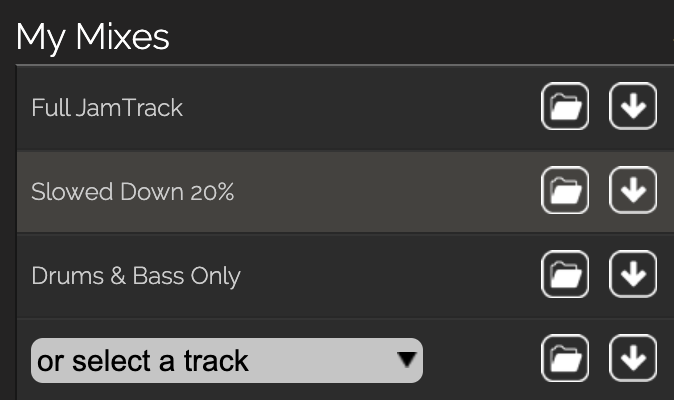Click the vertical left border of the mixes list

click(x=17, y=230)
